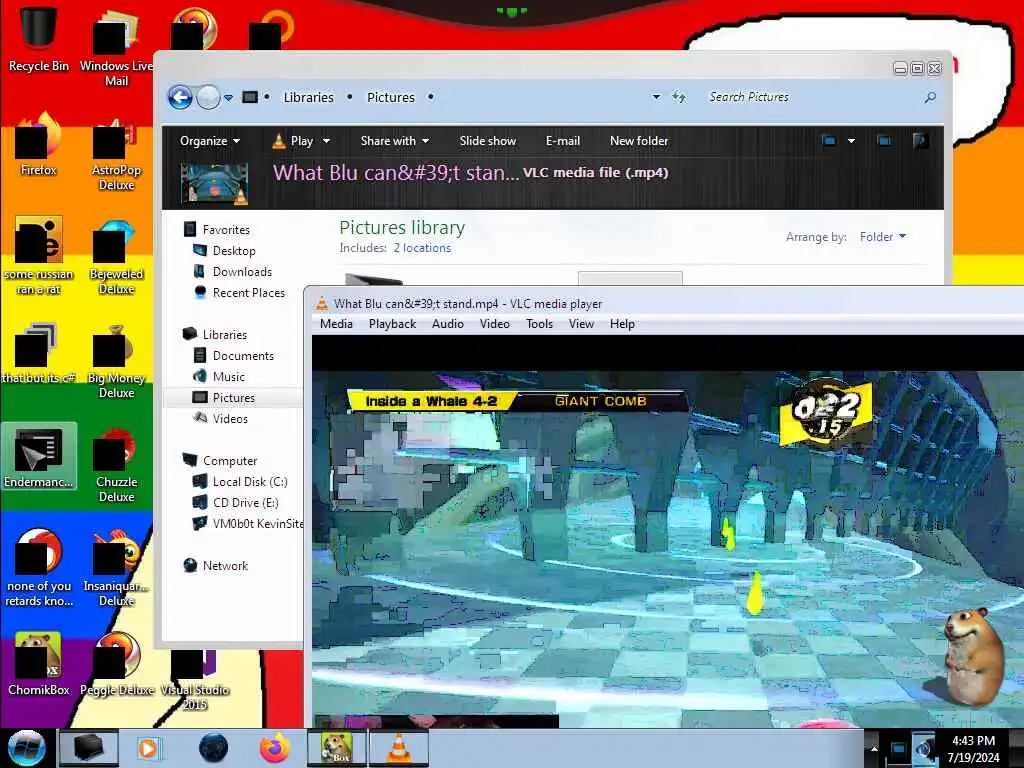Image resolution: width=1024 pixels, height=768 pixels.
Task: Click the VLC cone taskbar button
Action: [399, 748]
